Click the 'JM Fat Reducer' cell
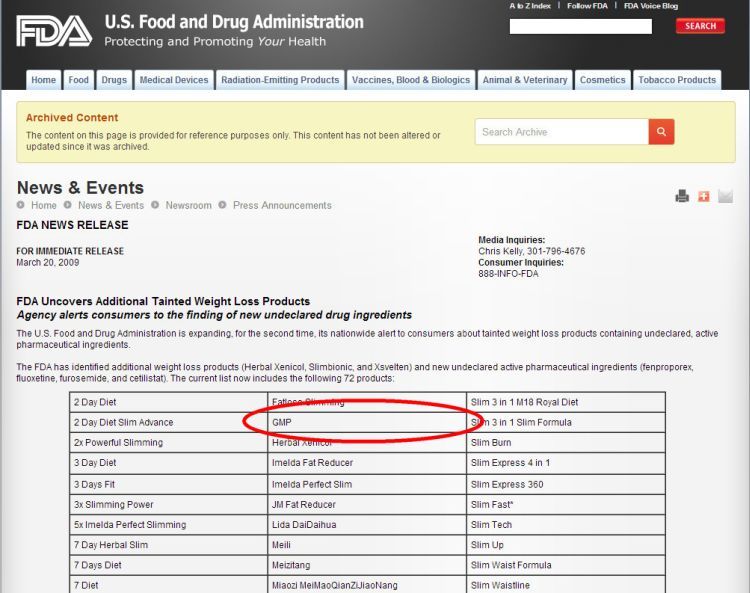 (x=367, y=505)
